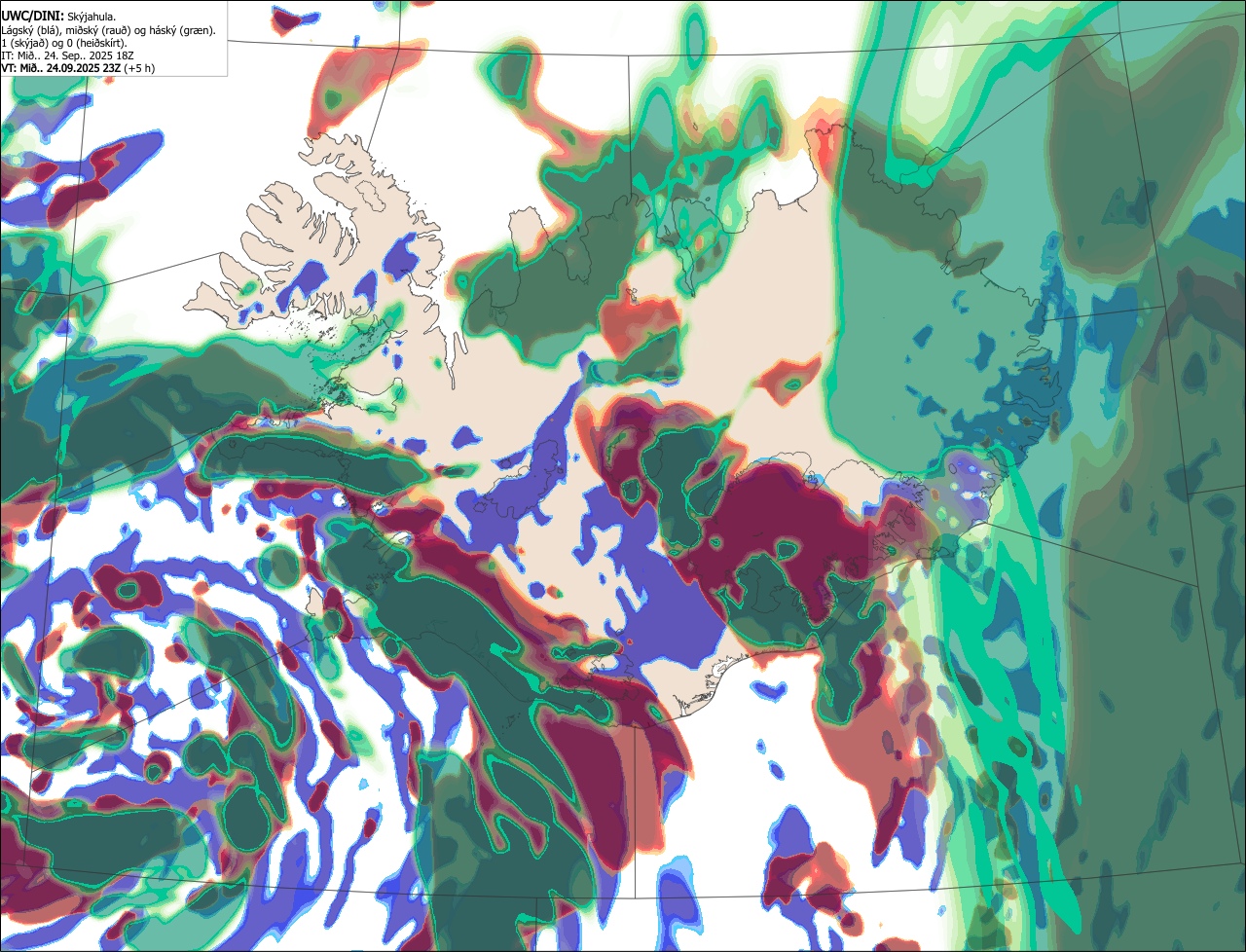1246x952 pixels.
Task: Click the '(+5 h)' forecast offset text
Action: click(139, 68)
